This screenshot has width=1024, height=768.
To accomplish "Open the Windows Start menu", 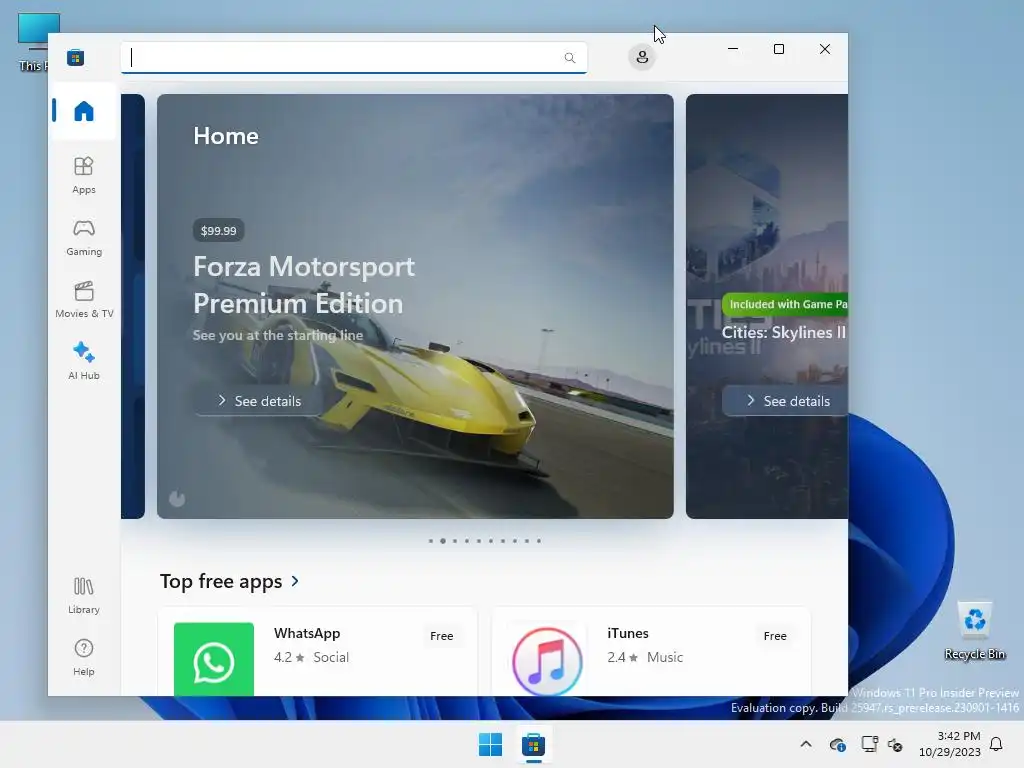I will pos(490,744).
